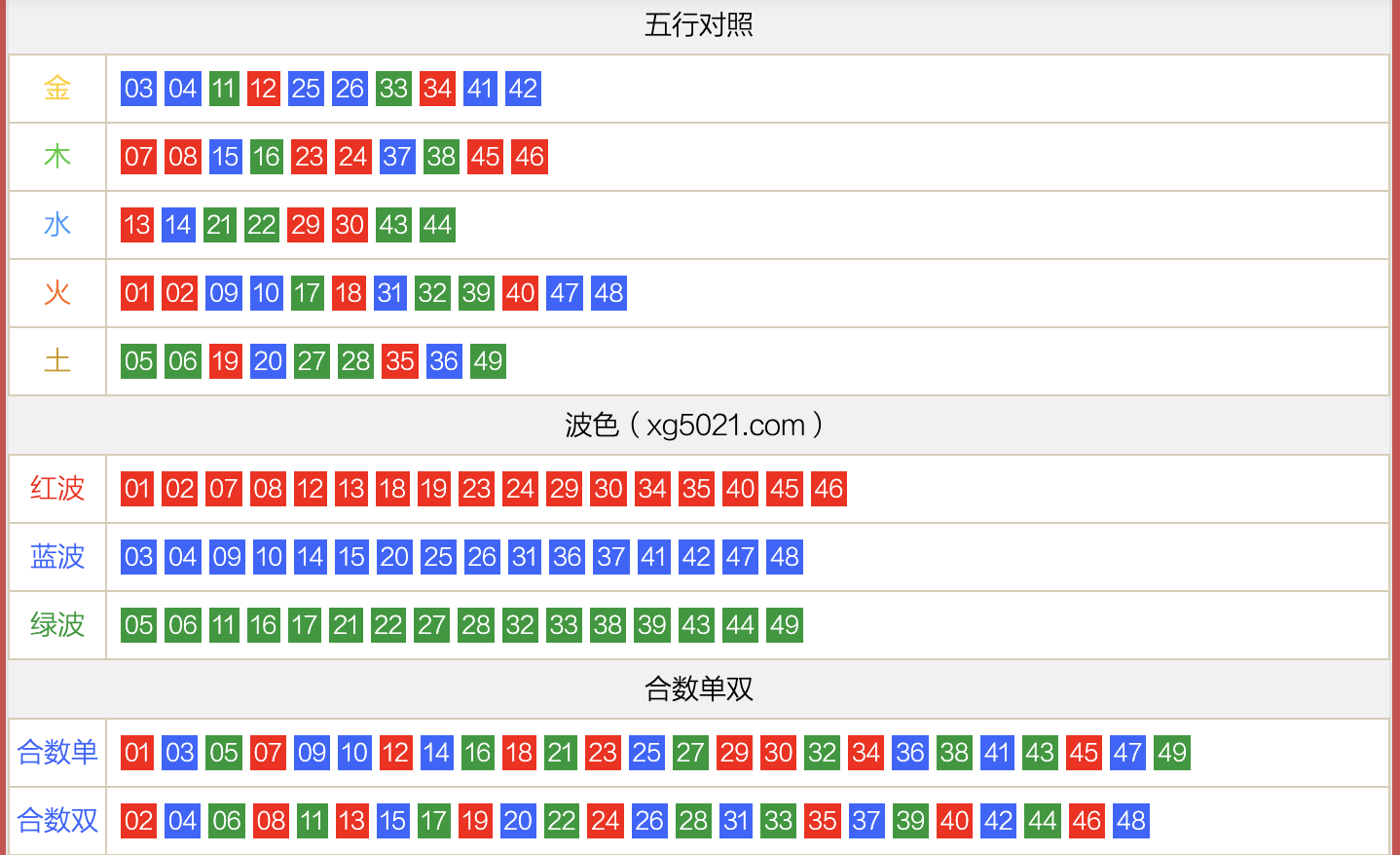Select number 03 in the 金 row
This screenshot has height=855, width=1400.
point(138,88)
